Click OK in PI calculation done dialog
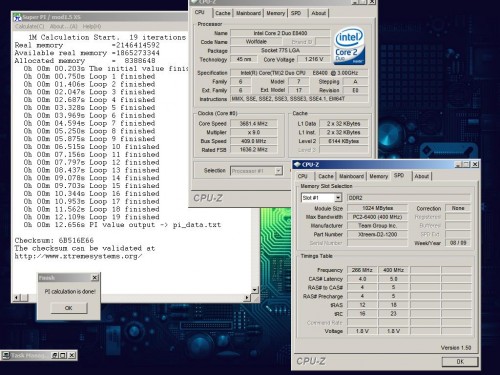The width and height of the screenshot is (500, 375). [69, 308]
